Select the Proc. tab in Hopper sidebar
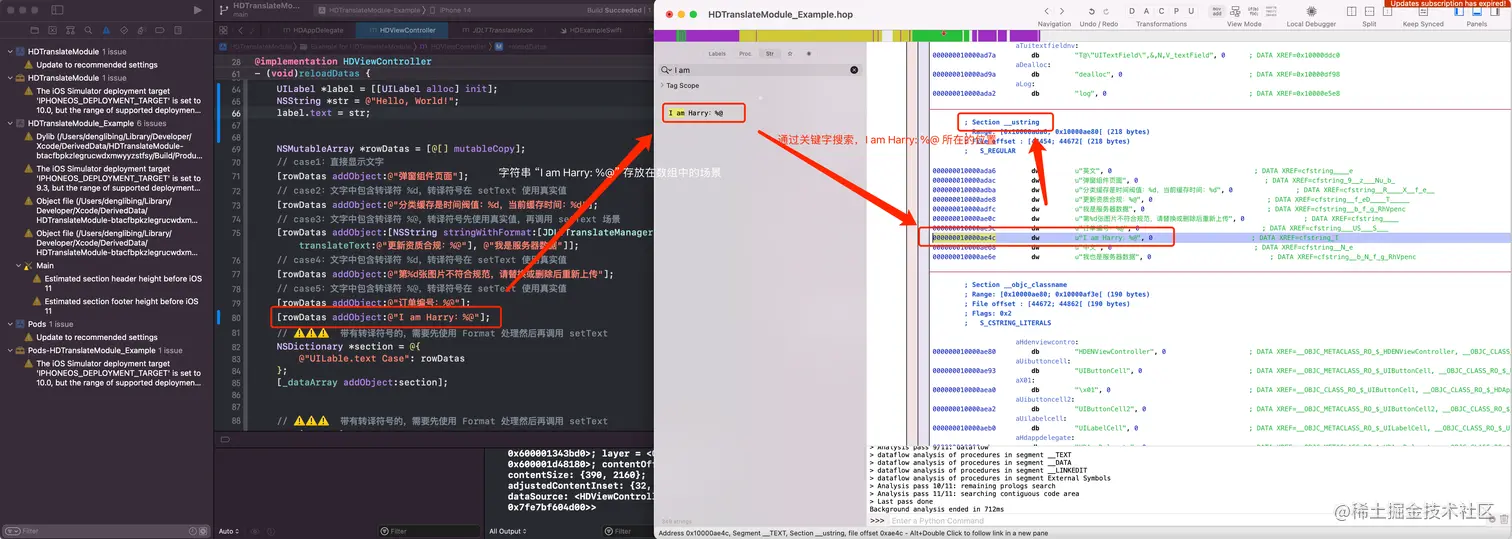1512x539 pixels. (745, 53)
